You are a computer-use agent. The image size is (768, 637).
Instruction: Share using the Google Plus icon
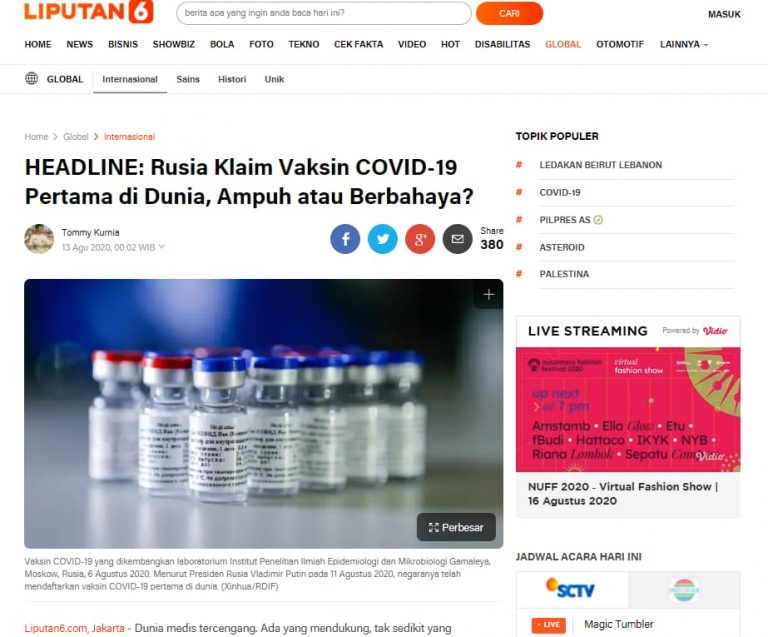(420, 239)
